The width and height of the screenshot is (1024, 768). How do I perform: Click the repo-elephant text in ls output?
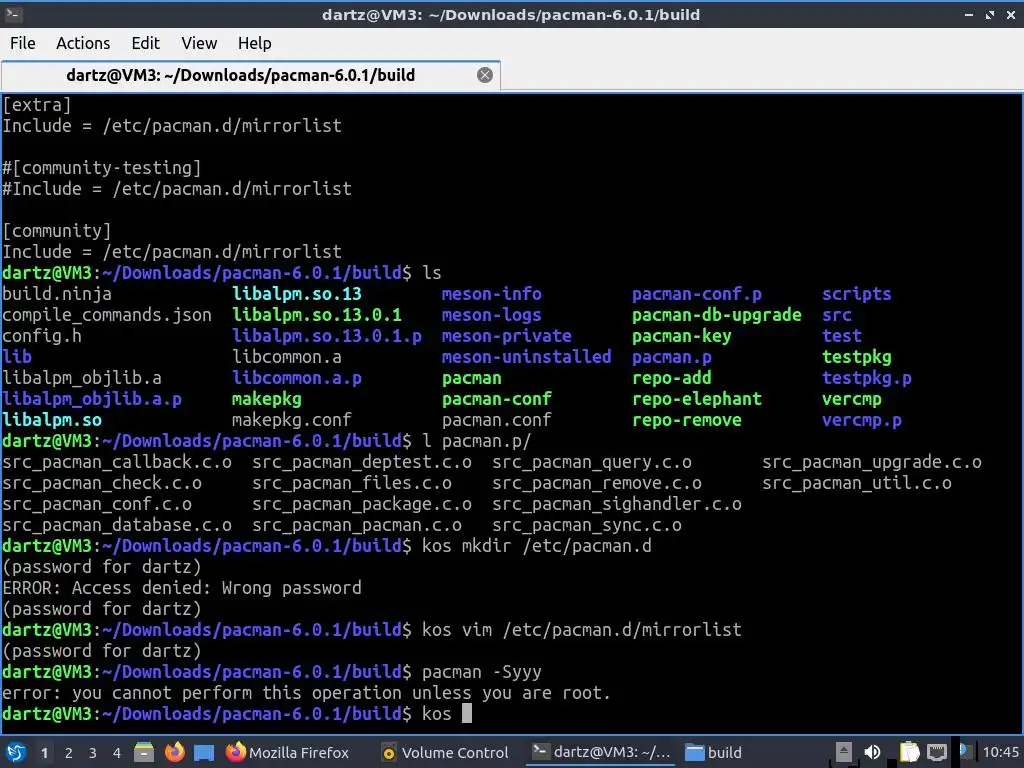(697, 399)
